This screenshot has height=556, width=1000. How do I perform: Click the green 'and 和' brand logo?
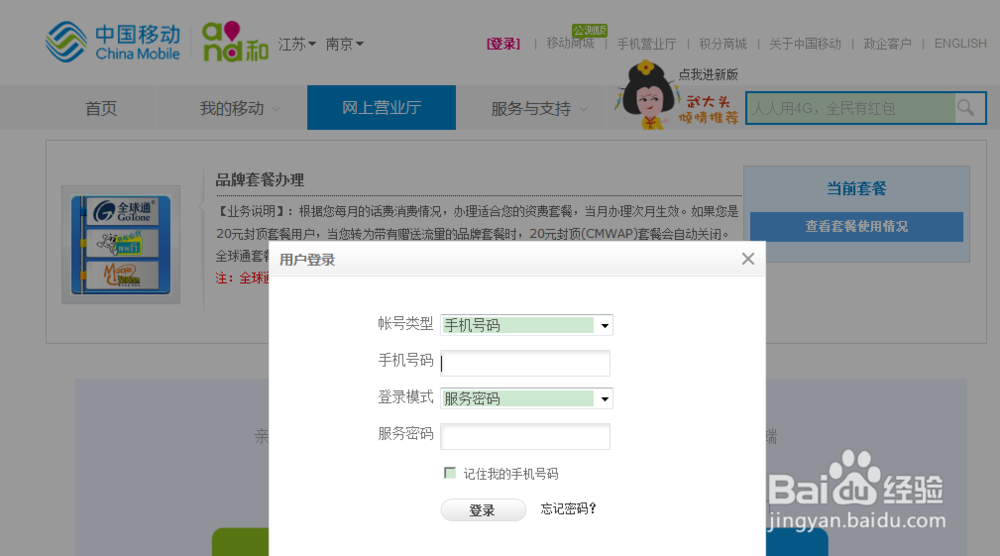(235, 41)
